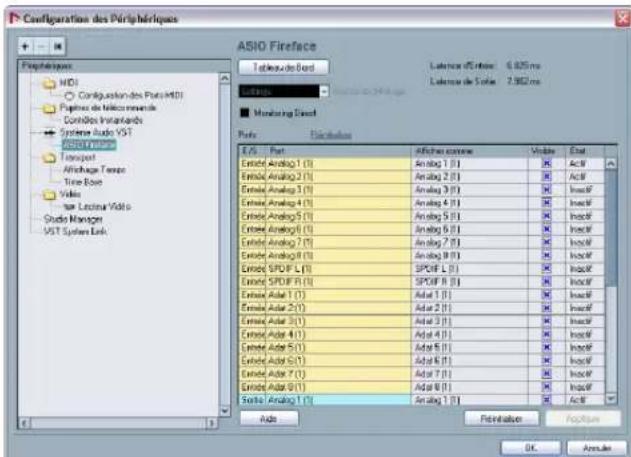Click the minus remove-device icon
This screenshot has height=457, width=631.
click(41, 47)
